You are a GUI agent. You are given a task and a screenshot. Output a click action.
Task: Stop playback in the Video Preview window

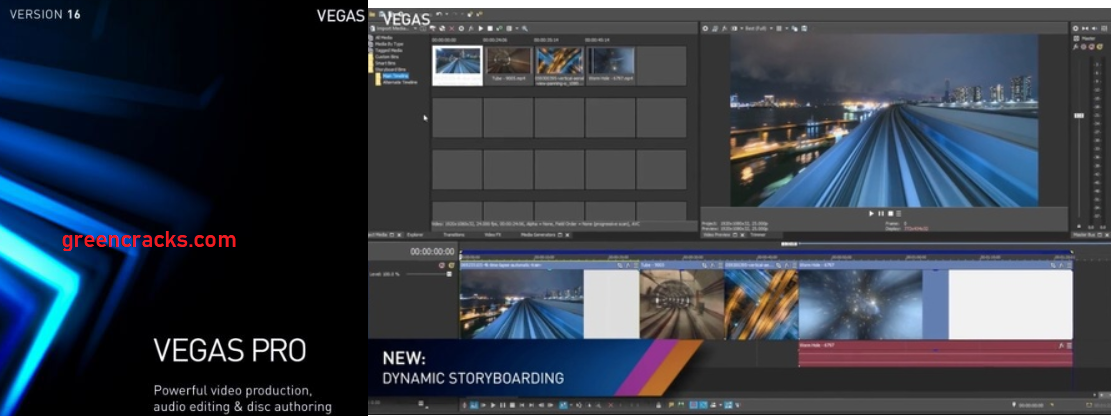[890, 213]
